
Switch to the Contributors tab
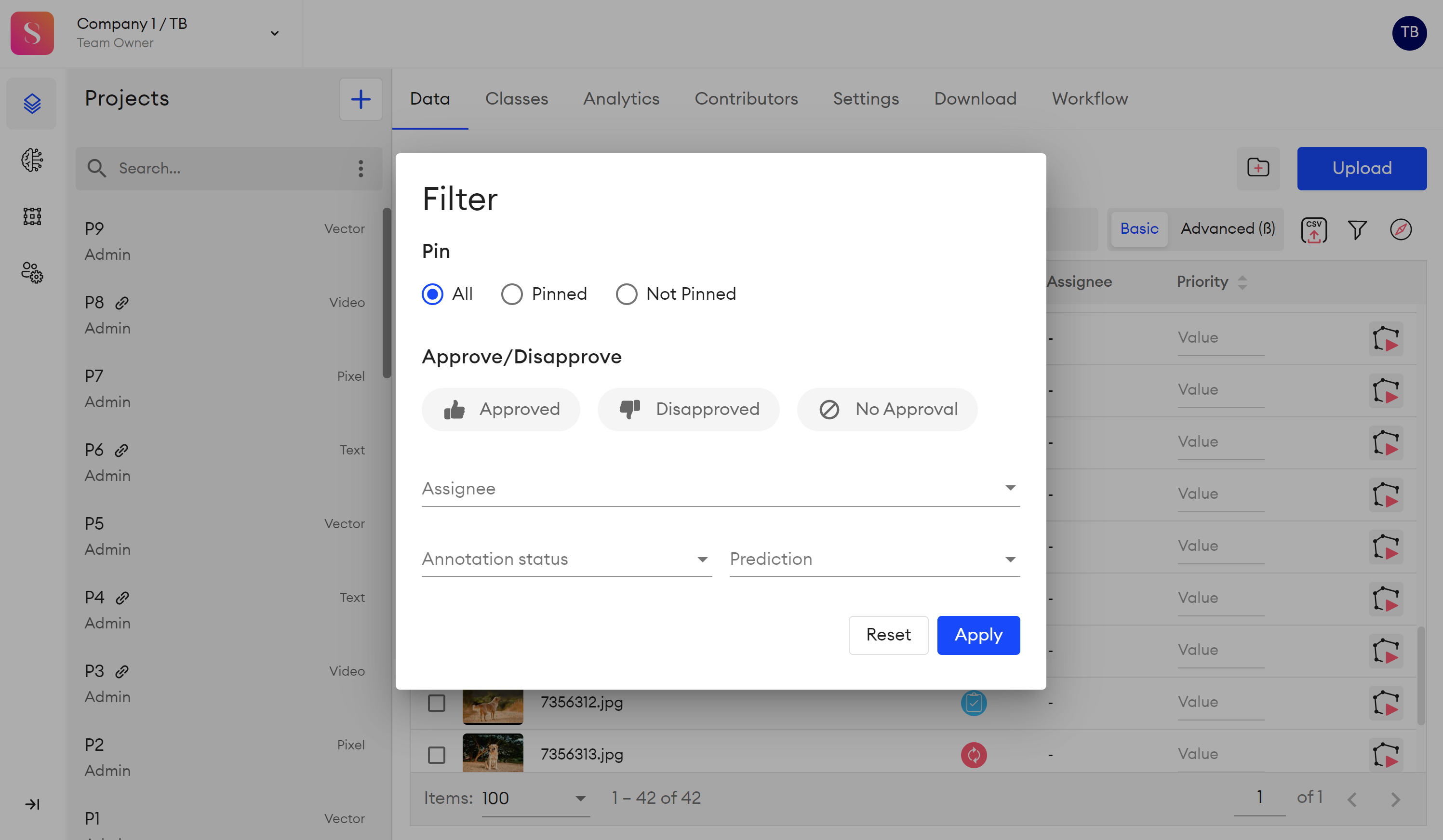tap(746, 99)
